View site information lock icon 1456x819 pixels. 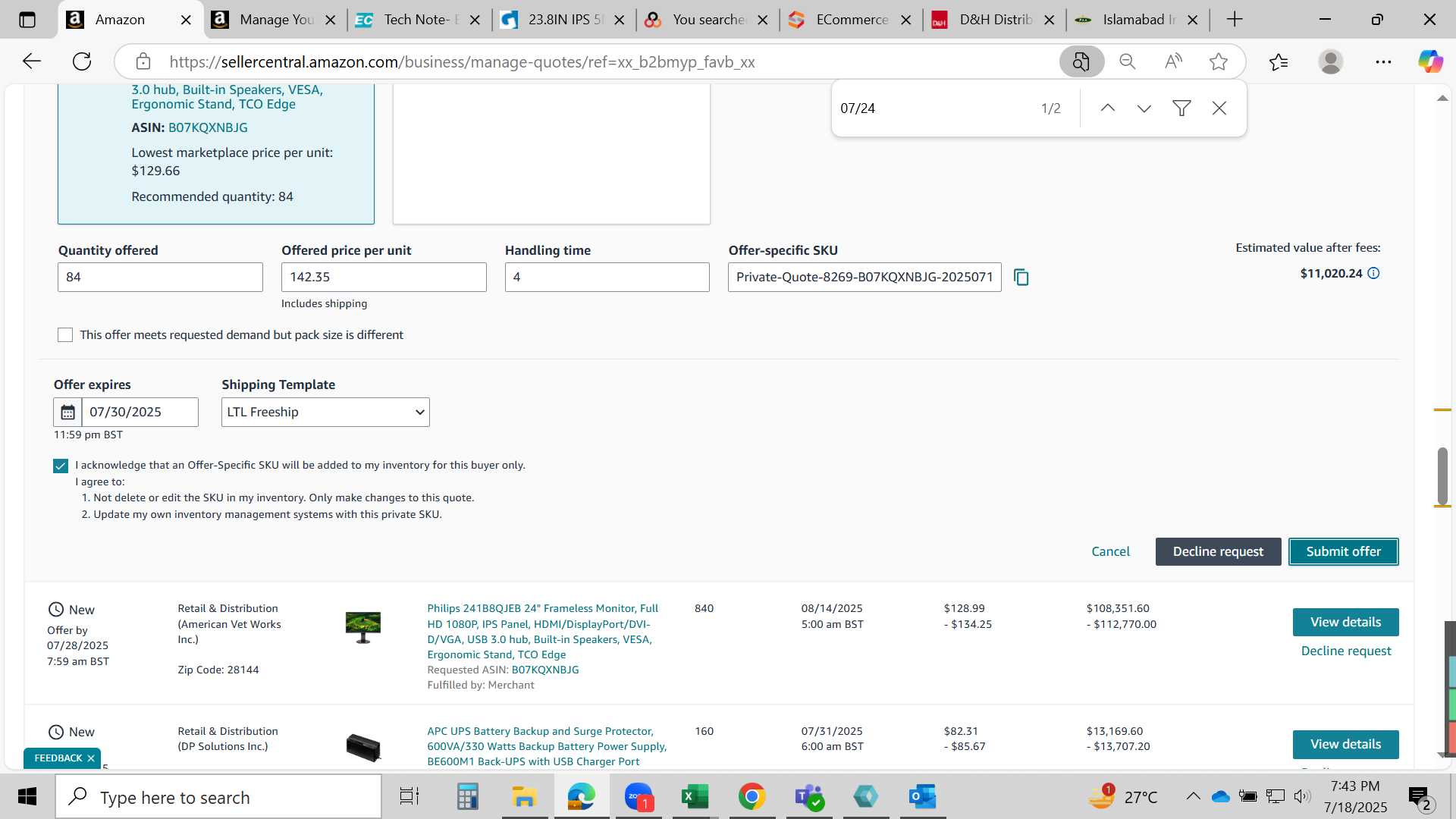pos(143,61)
